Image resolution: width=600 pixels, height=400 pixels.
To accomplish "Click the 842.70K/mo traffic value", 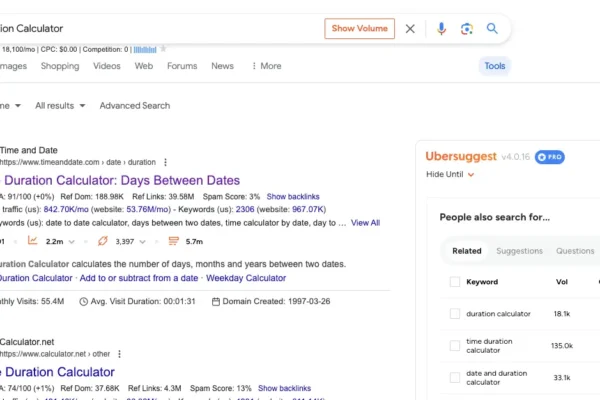I will [x=66, y=209].
